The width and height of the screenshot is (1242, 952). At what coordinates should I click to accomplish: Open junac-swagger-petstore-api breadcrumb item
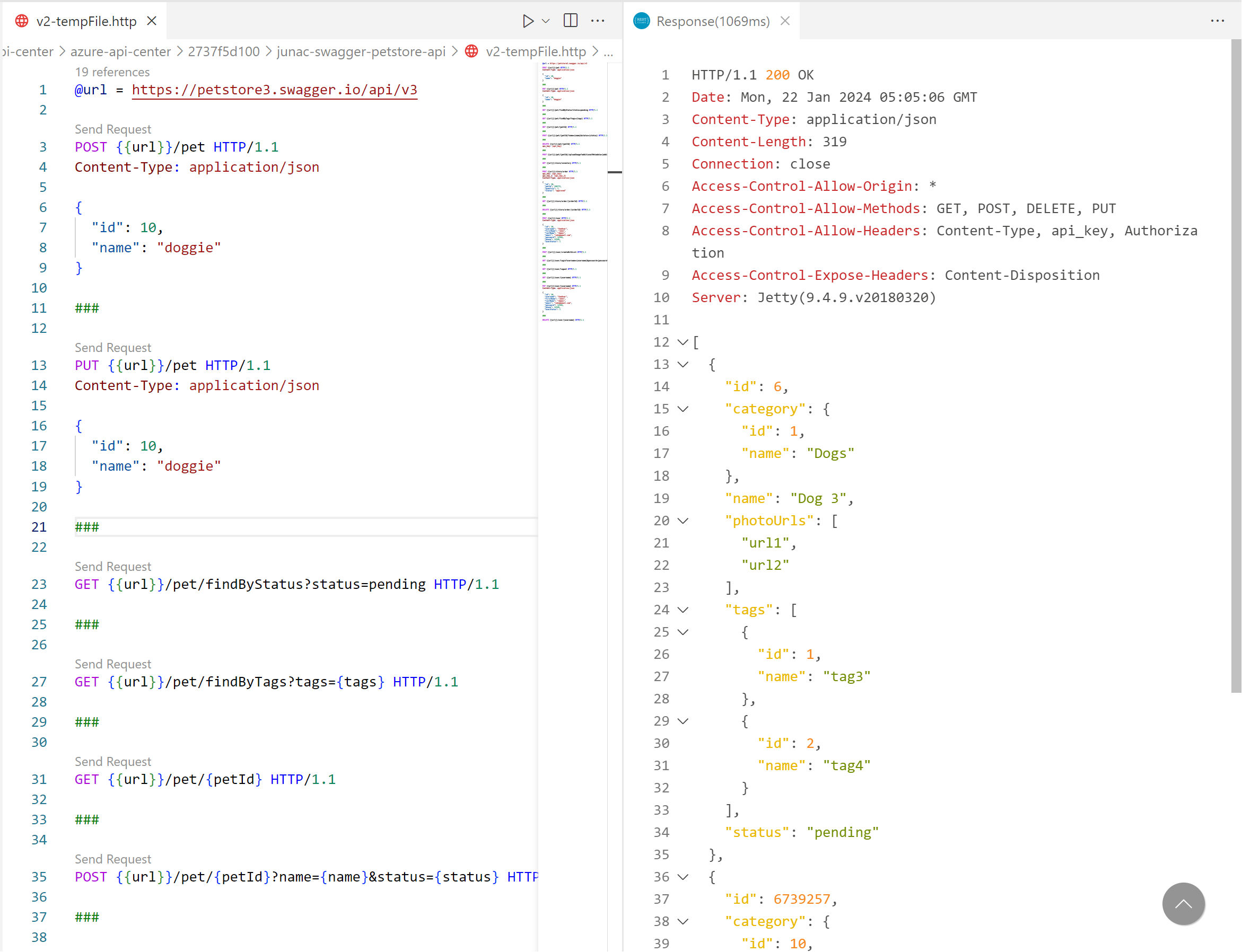(361, 51)
